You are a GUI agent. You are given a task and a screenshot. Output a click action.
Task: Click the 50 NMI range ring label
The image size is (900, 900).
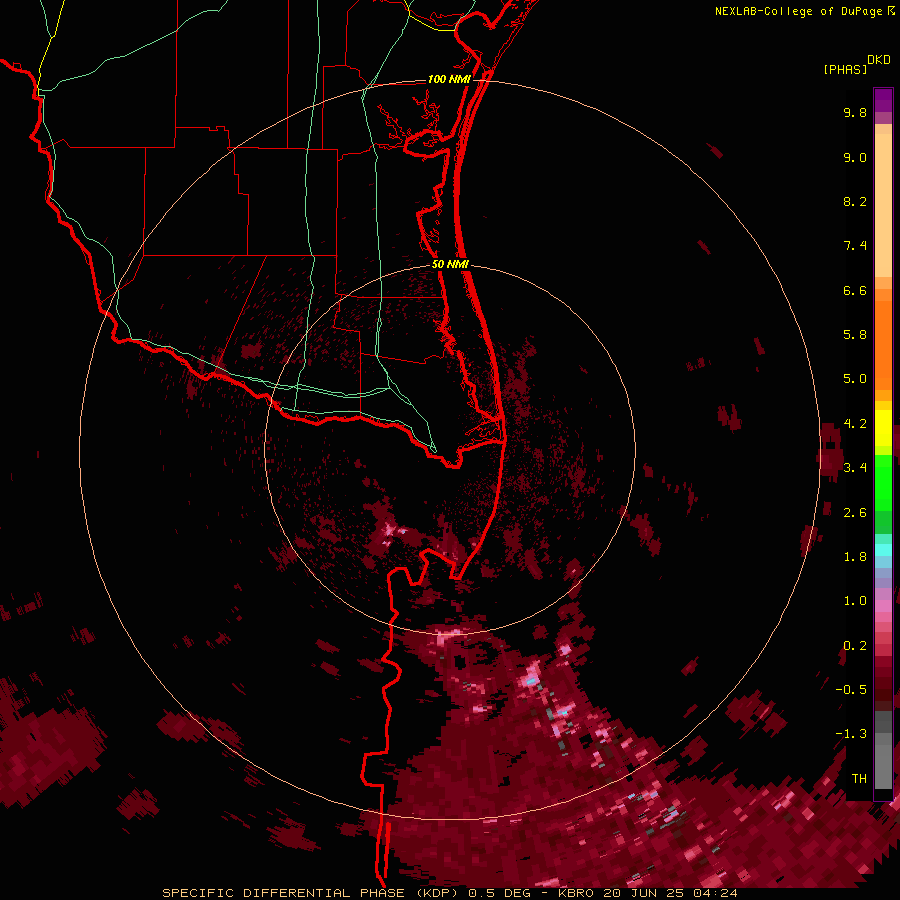[x=450, y=264]
